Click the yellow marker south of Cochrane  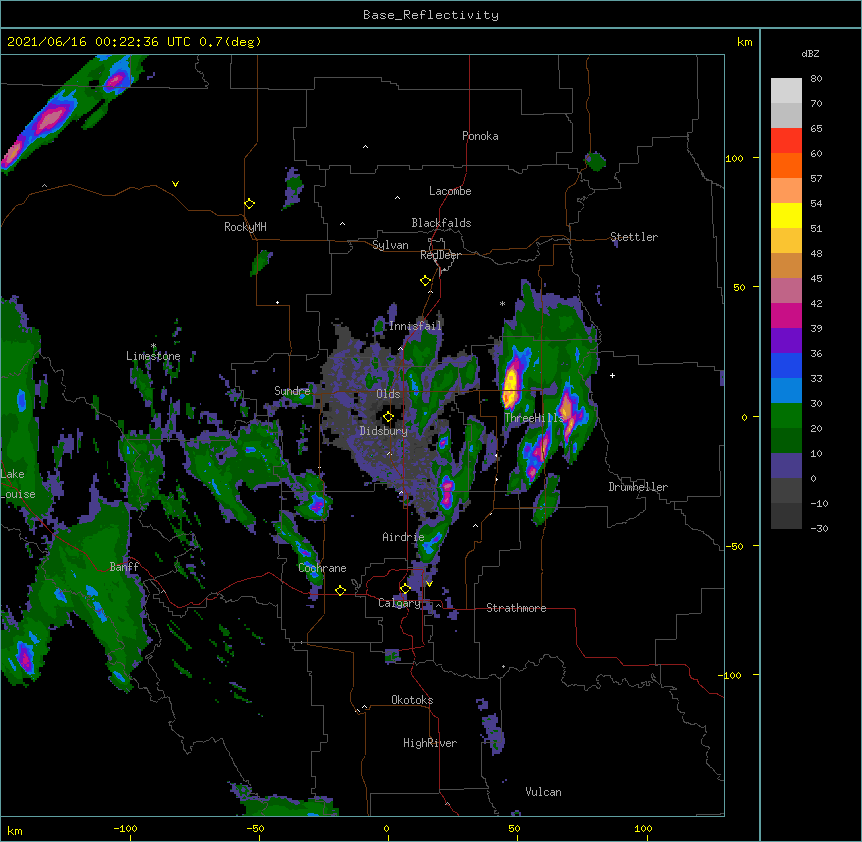[340, 590]
